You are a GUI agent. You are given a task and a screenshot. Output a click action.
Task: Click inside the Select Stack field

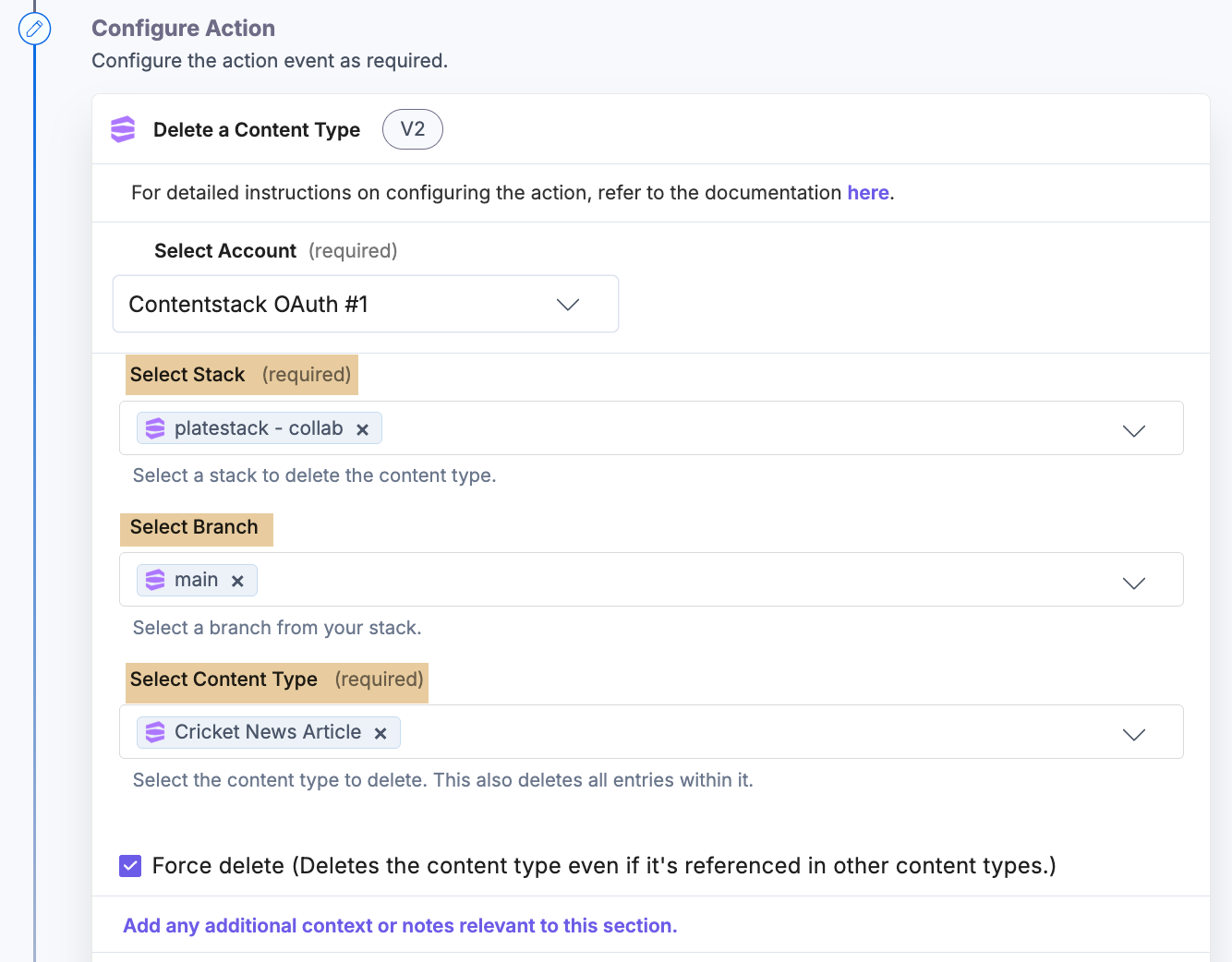click(x=651, y=428)
